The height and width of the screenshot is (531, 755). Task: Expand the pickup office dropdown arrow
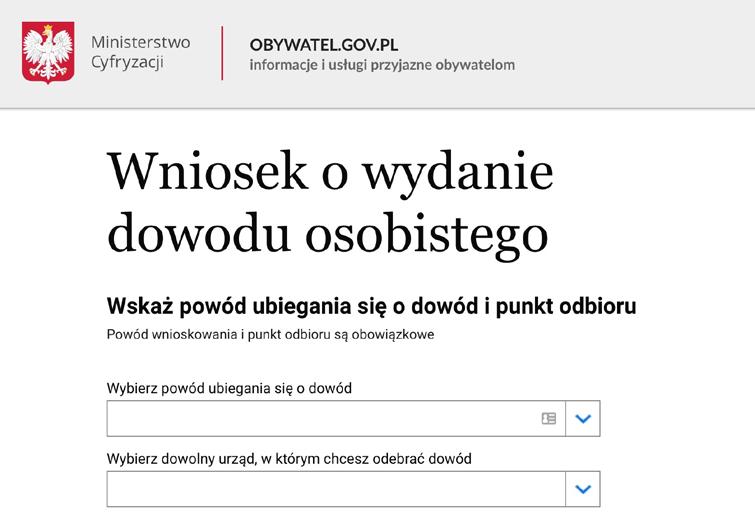(583, 489)
